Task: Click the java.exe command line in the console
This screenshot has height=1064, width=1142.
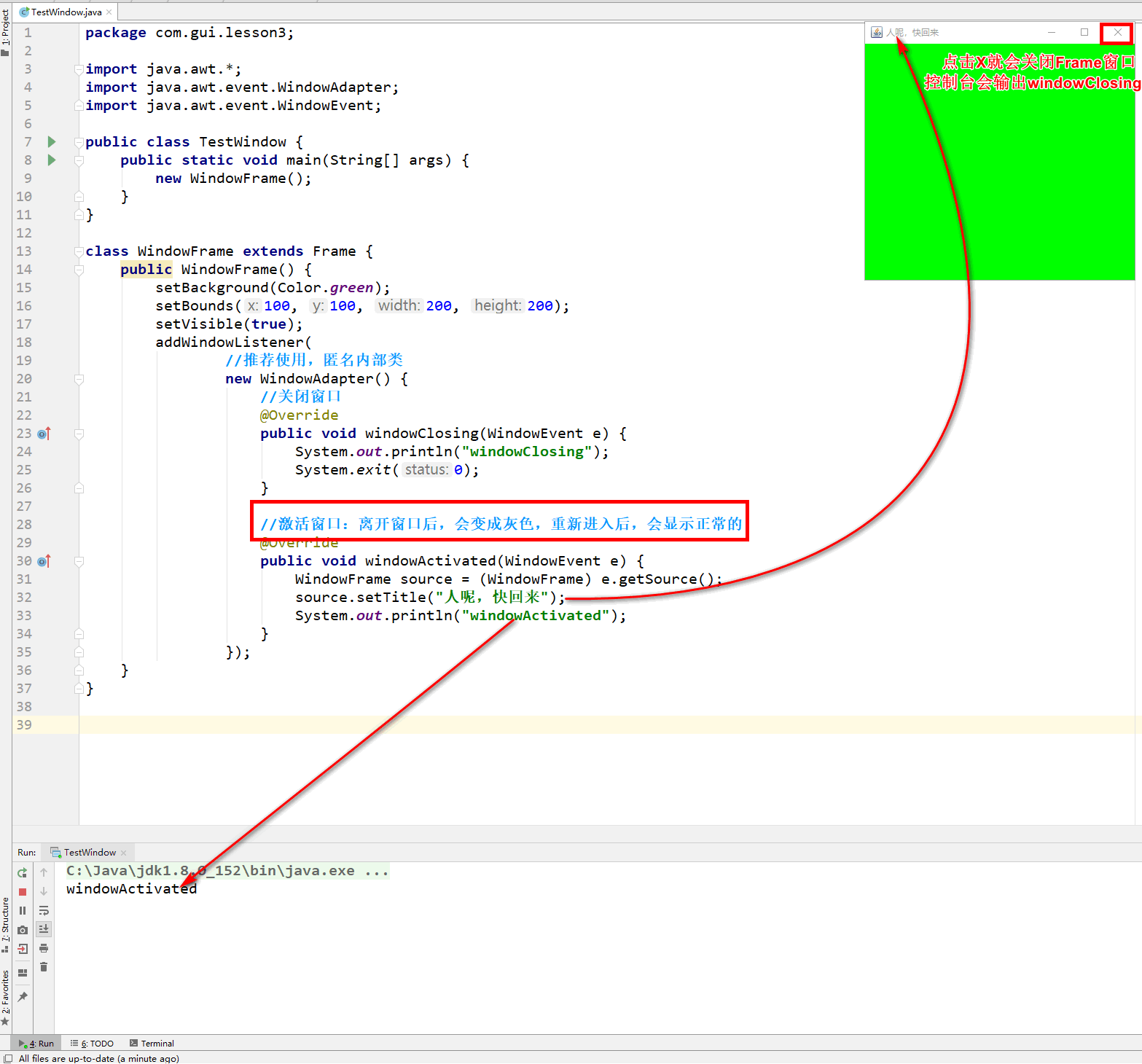Action: pyautogui.click(x=227, y=871)
